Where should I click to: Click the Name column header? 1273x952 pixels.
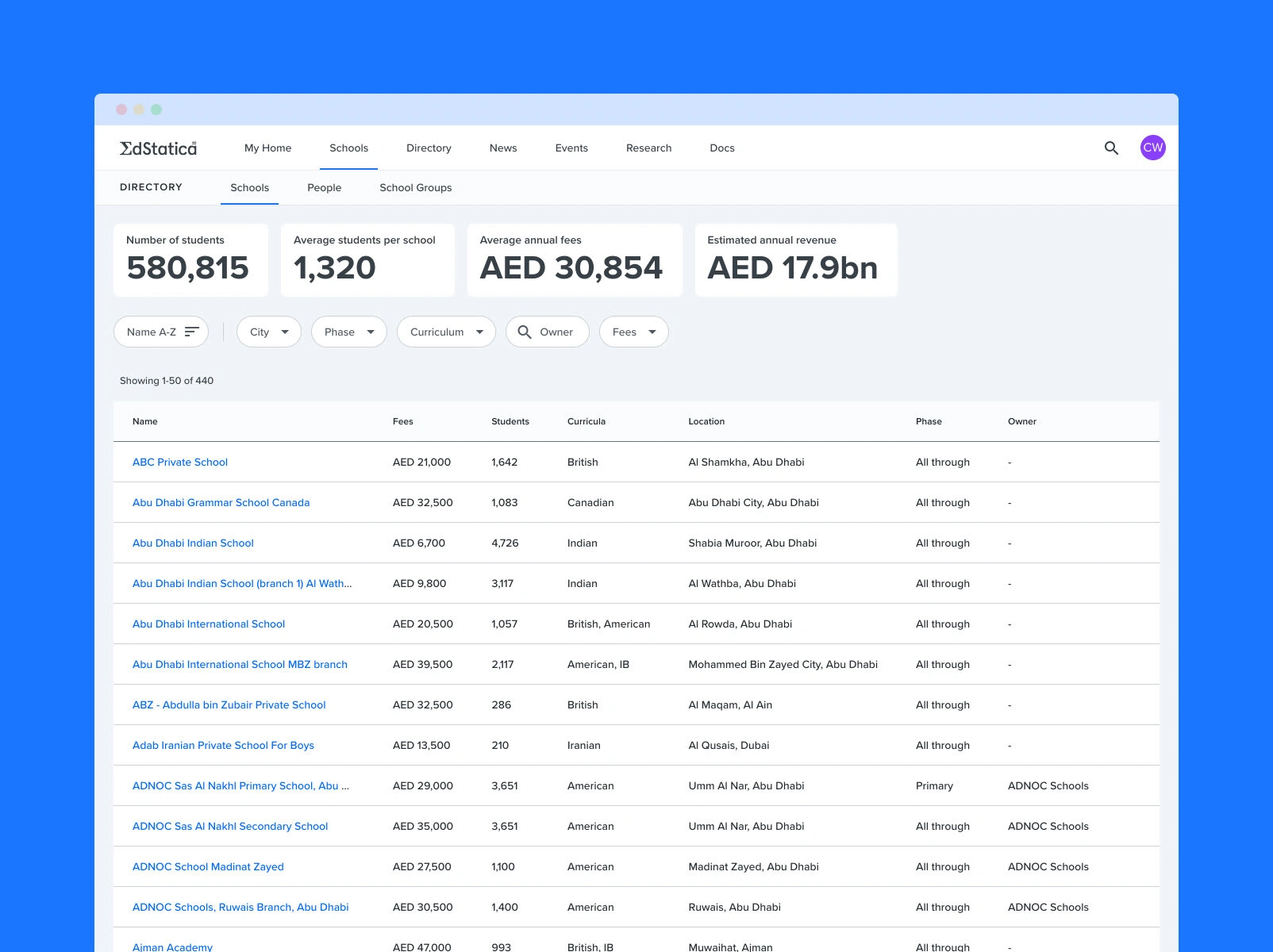point(145,421)
